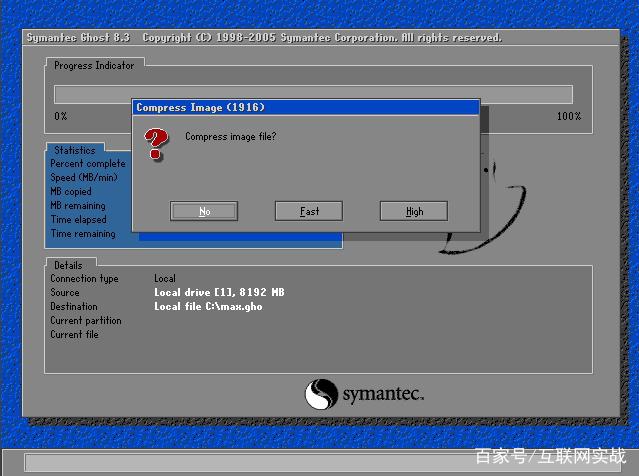Click the red question mark icon
Image resolution: width=639 pixels, height=476 pixels.
156,144
